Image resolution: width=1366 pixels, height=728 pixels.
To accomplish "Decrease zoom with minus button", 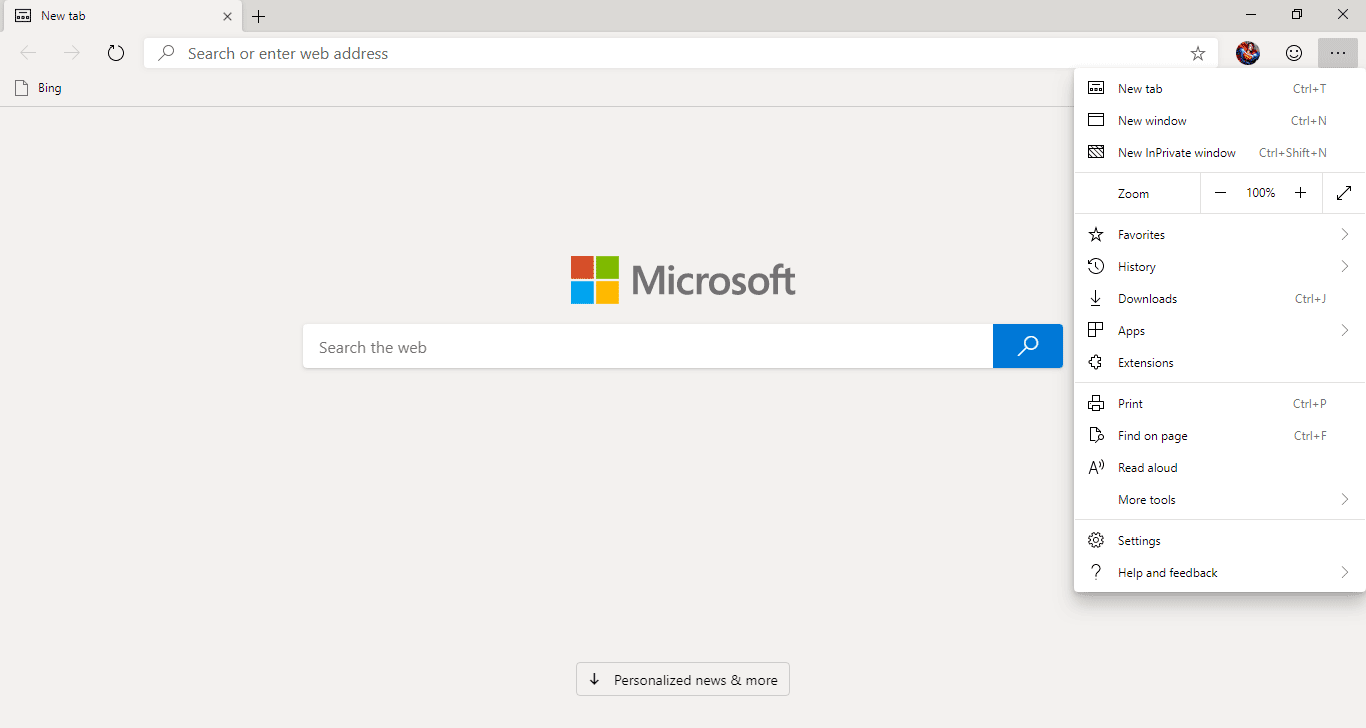I will tap(1220, 193).
